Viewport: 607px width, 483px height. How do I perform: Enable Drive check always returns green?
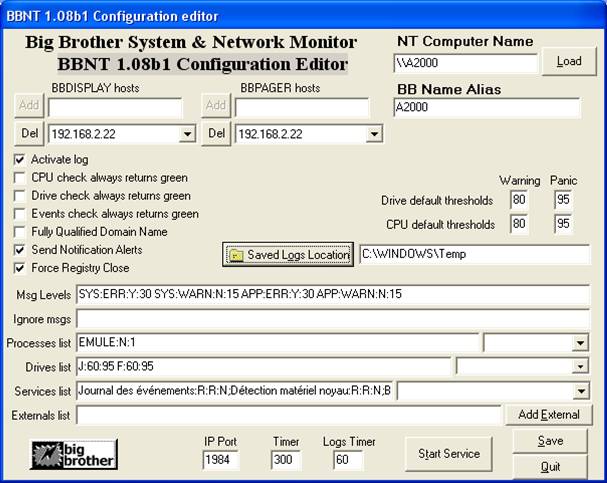(x=21, y=196)
